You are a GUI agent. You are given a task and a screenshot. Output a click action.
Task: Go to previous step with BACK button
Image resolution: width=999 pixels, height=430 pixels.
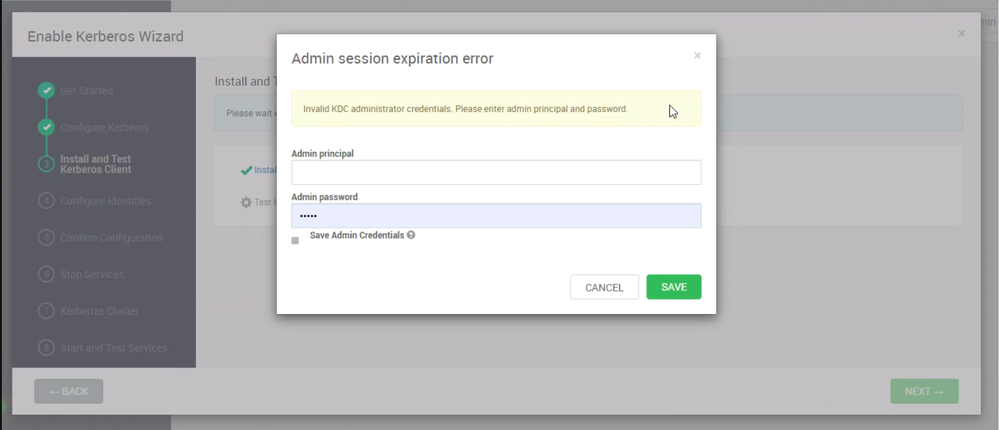pos(69,391)
